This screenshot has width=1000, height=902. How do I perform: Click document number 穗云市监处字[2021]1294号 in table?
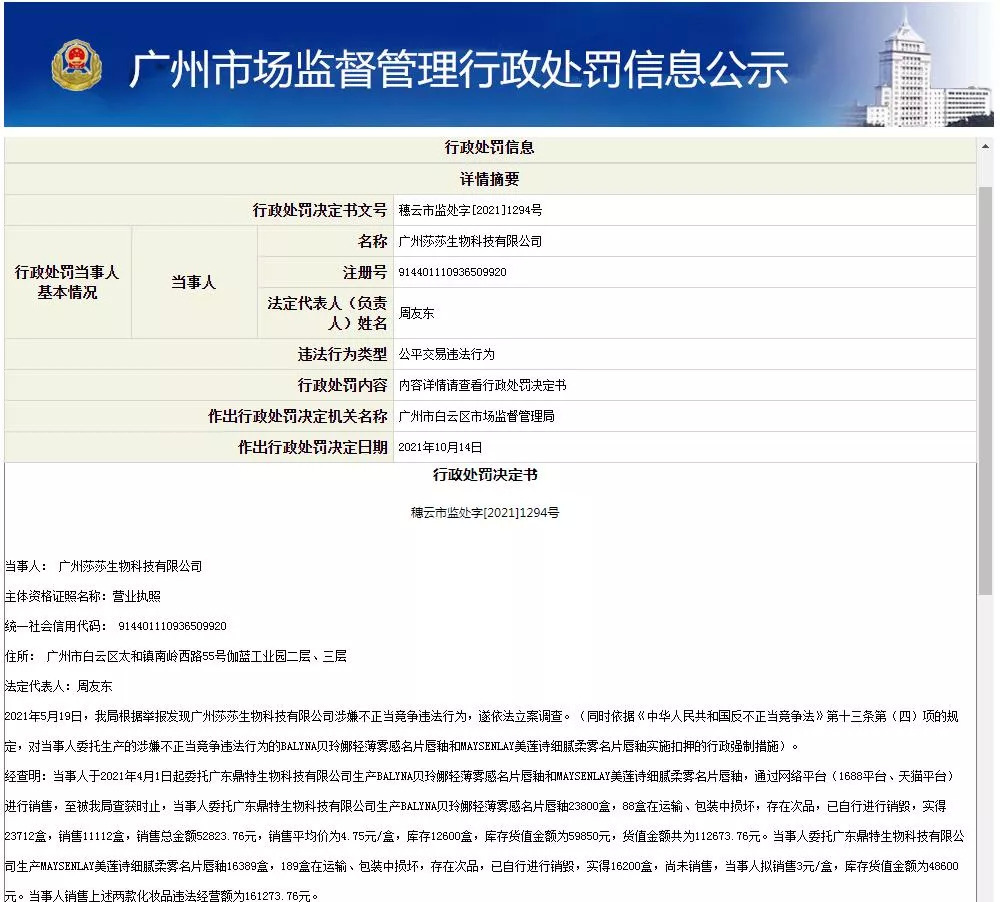tap(470, 210)
